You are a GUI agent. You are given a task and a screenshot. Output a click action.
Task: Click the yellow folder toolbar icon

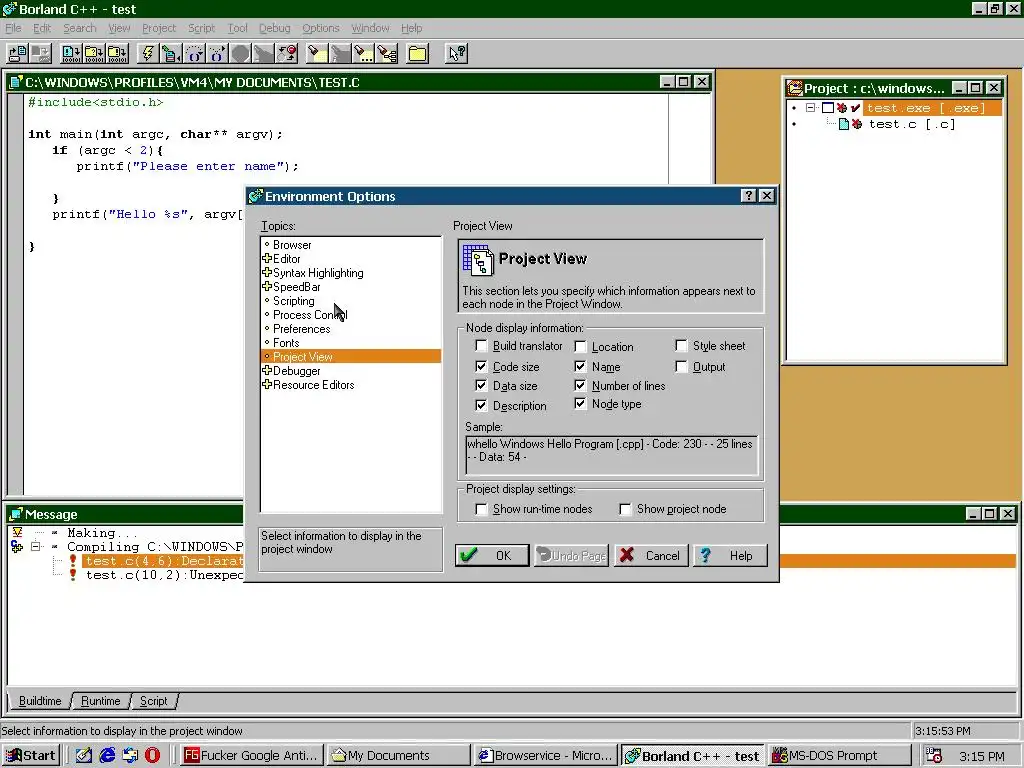[x=418, y=53]
